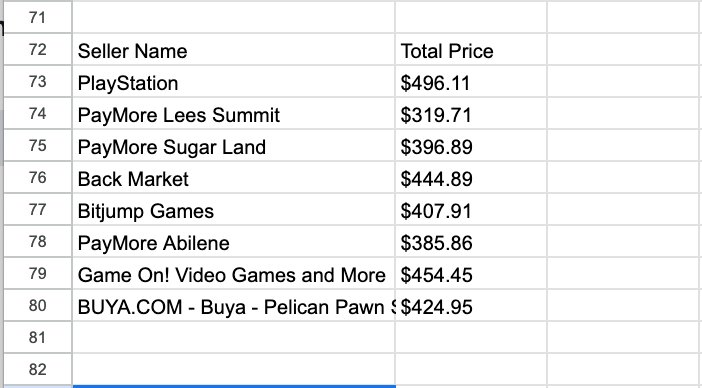Select the $396.89 price cell
The height and width of the screenshot is (388, 702).
[471, 146]
